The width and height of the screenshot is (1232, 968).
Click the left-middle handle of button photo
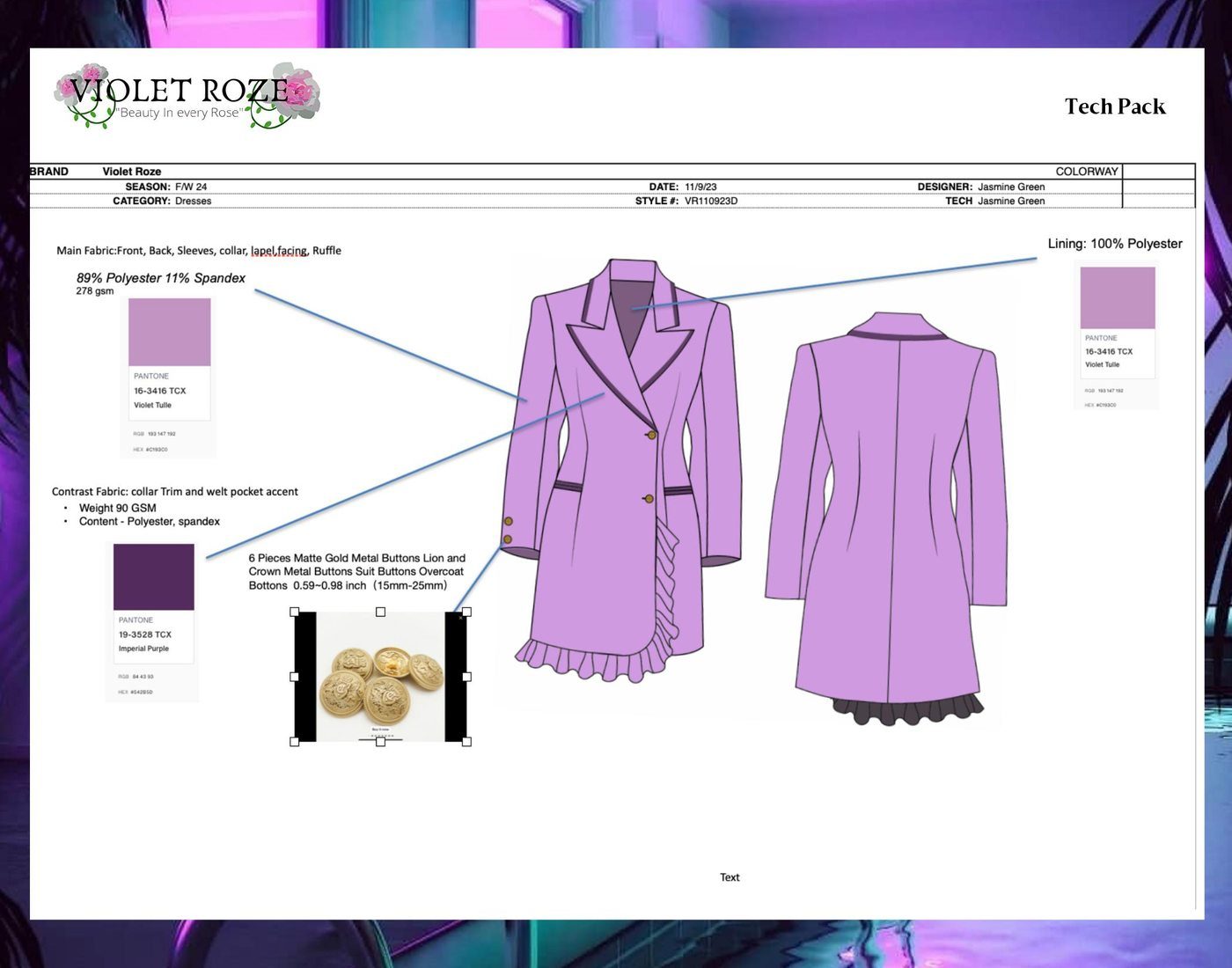(295, 677)
